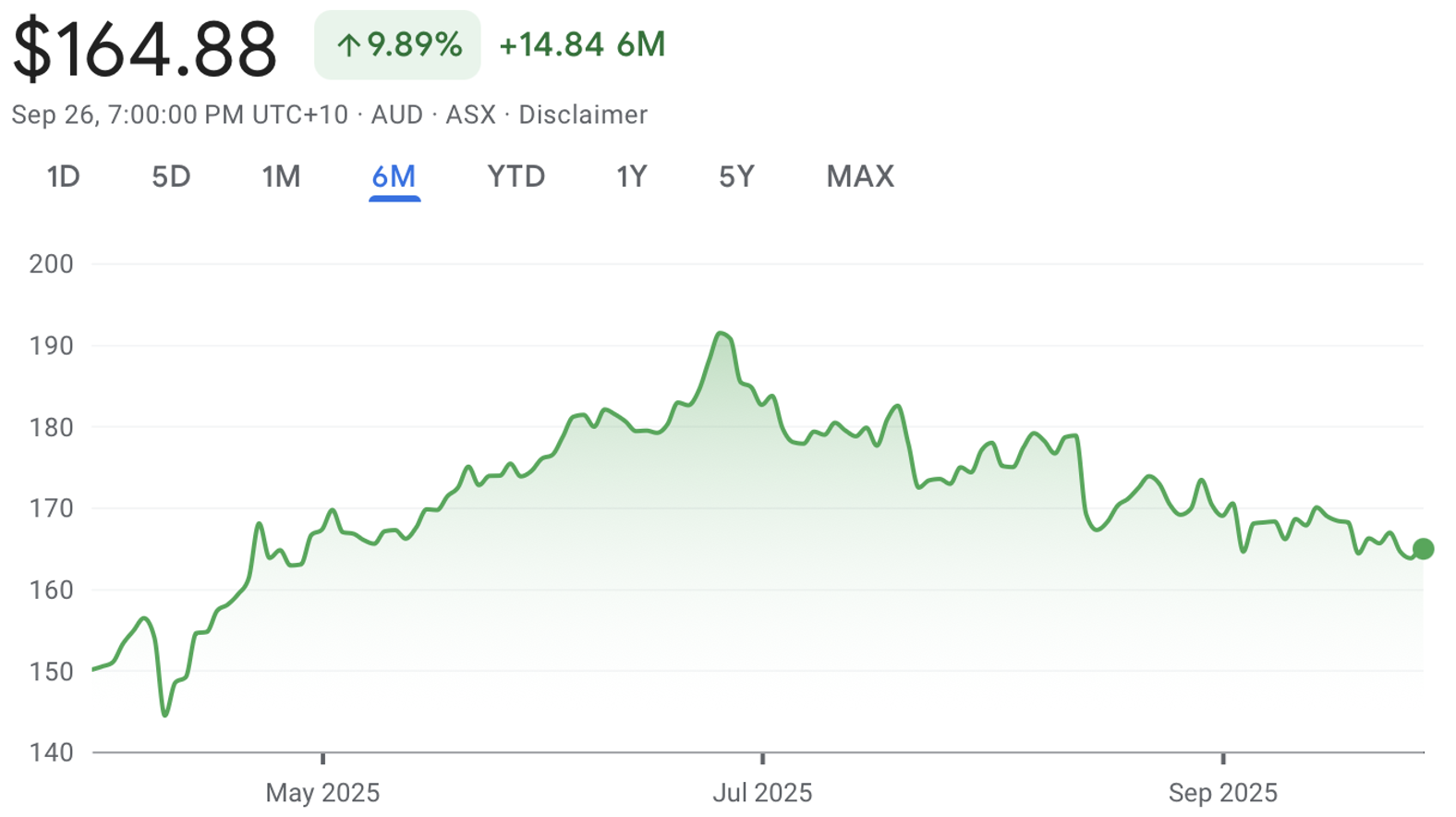1456x817 pixels.
Task: Click the ASX exchange label
Action: point(470,115)
